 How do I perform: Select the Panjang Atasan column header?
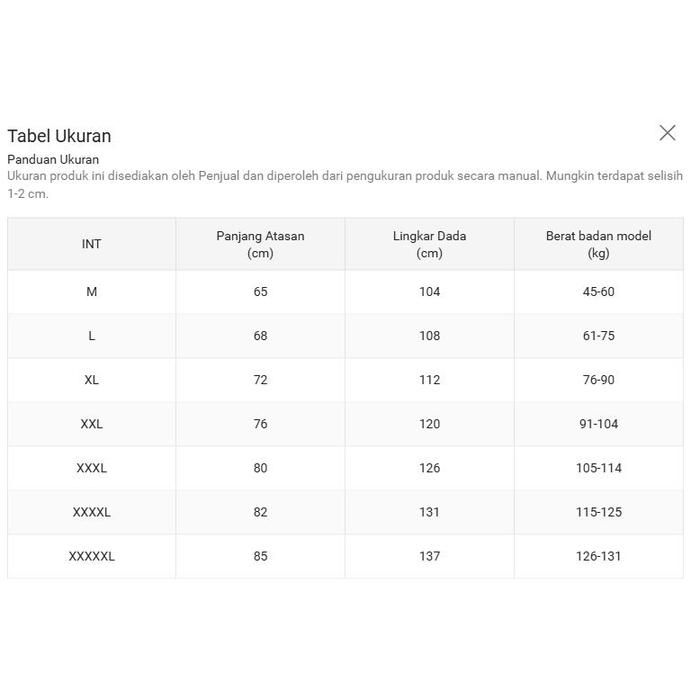click(260, 244)
